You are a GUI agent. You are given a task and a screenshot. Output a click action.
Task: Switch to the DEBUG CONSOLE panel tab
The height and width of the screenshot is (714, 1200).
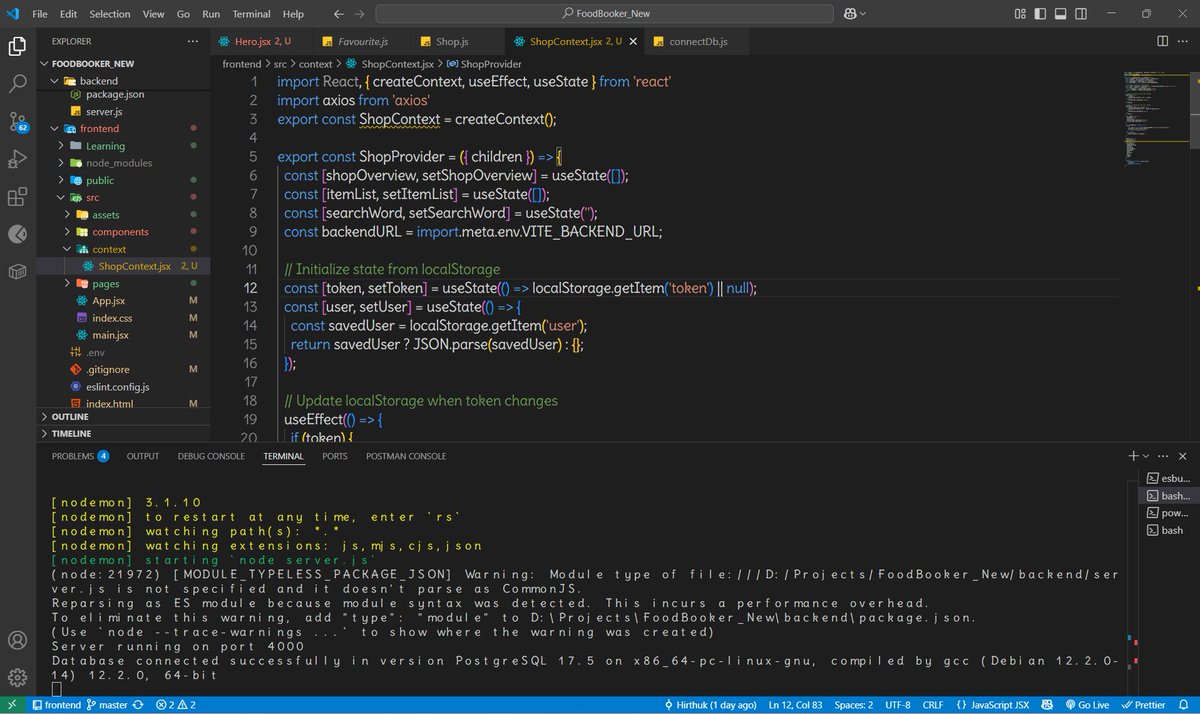click(x=211, y=456)
